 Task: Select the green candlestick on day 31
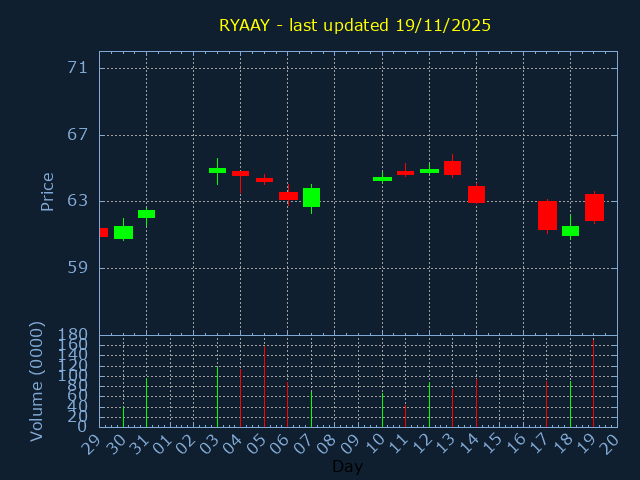click(146, 213)
